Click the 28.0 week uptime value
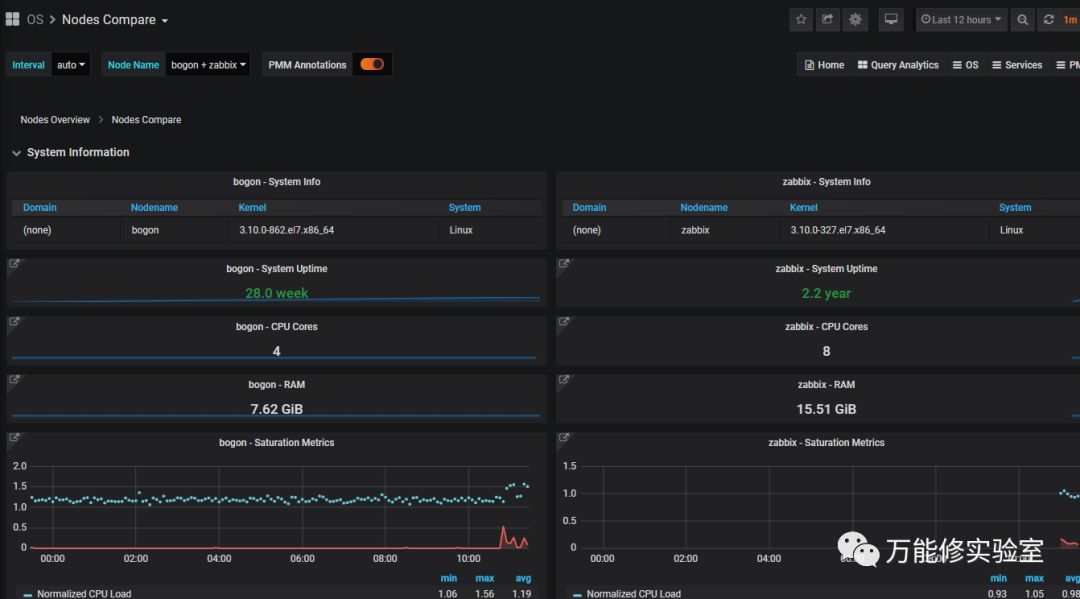 pos(276,293)
